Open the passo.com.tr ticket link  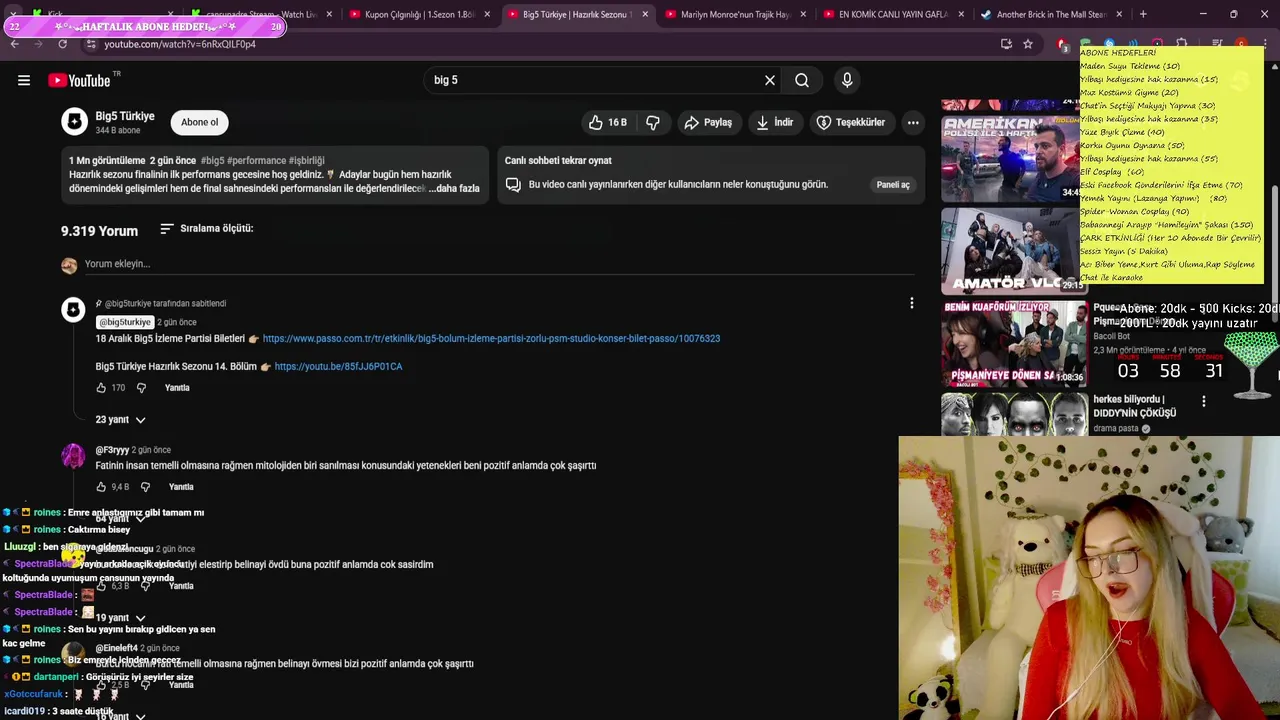pyautogui.click(x=491, y=339)
